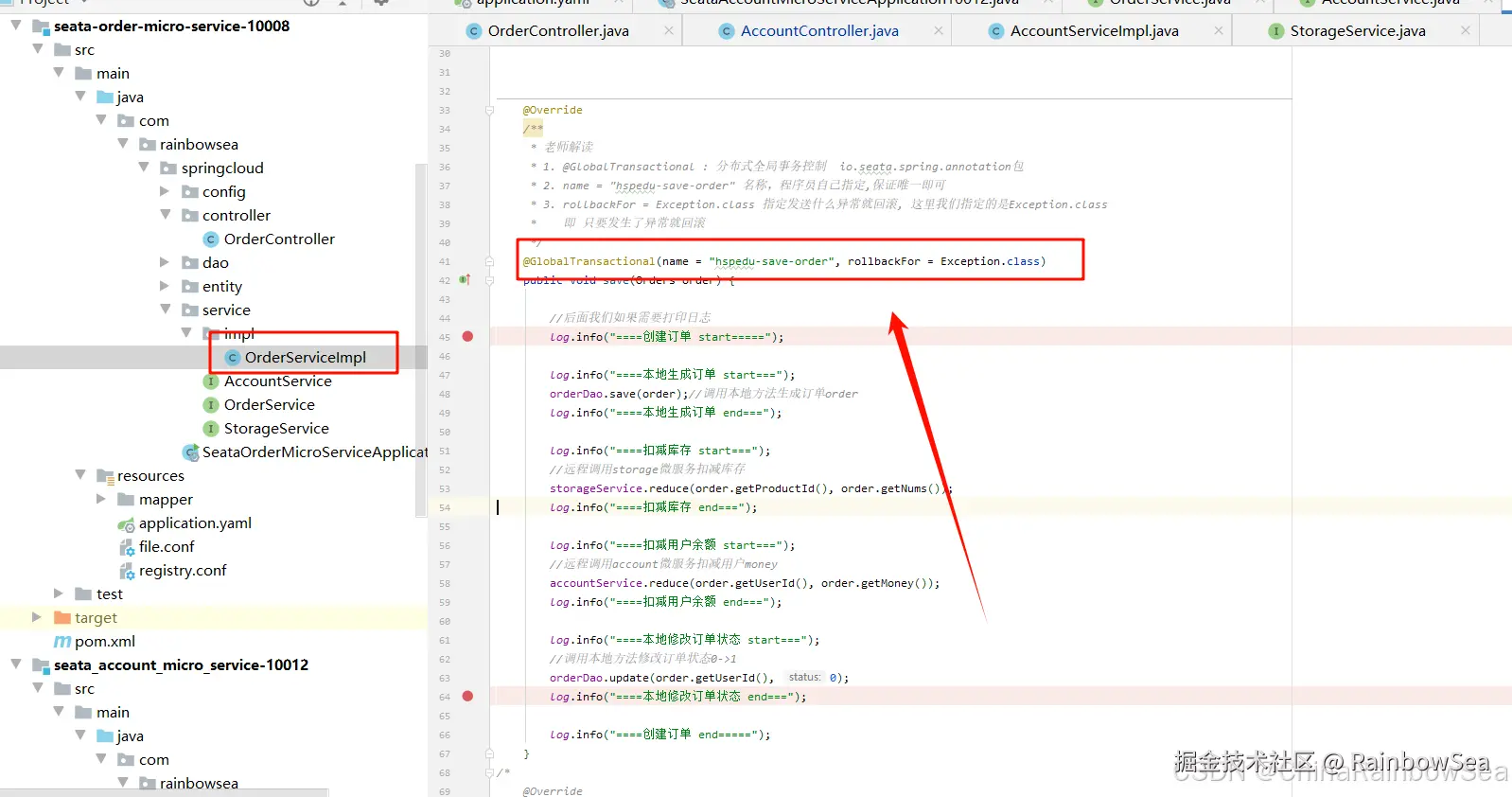Click AccountServiceImpl.java tab class icon
The width and height of the screenshot is (1512, 797).
coord(996,31)
